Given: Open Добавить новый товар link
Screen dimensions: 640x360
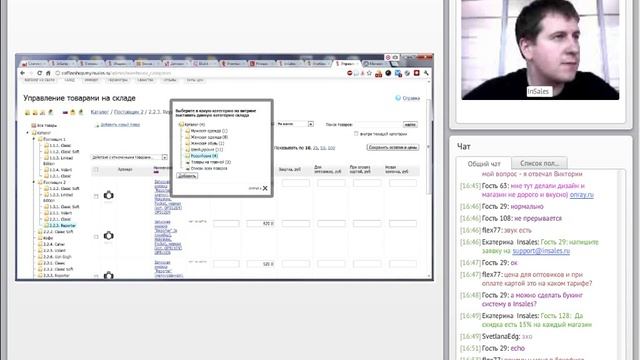Looking at the screenshot, I should tap(120, 124).
